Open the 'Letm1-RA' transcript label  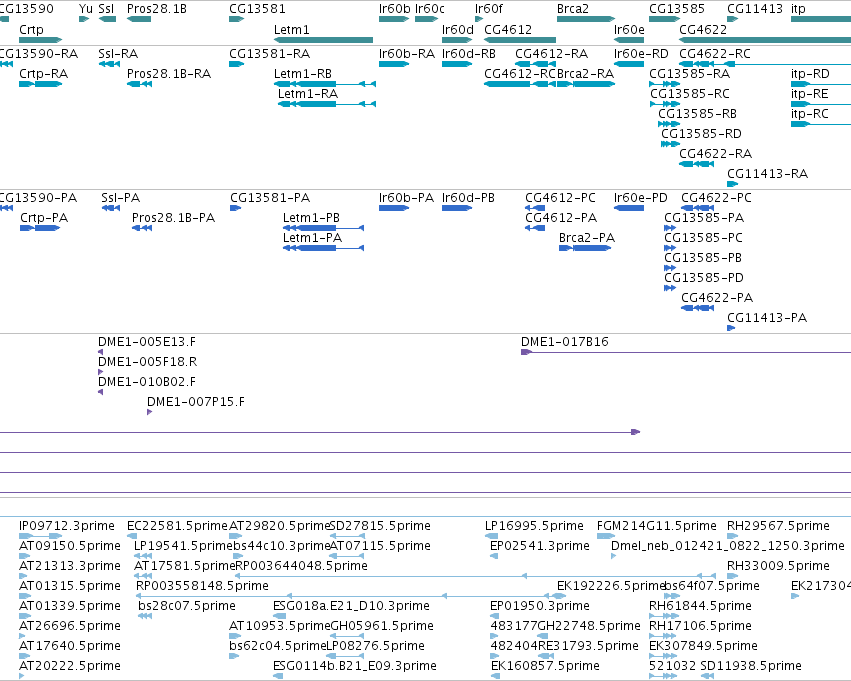308,94
